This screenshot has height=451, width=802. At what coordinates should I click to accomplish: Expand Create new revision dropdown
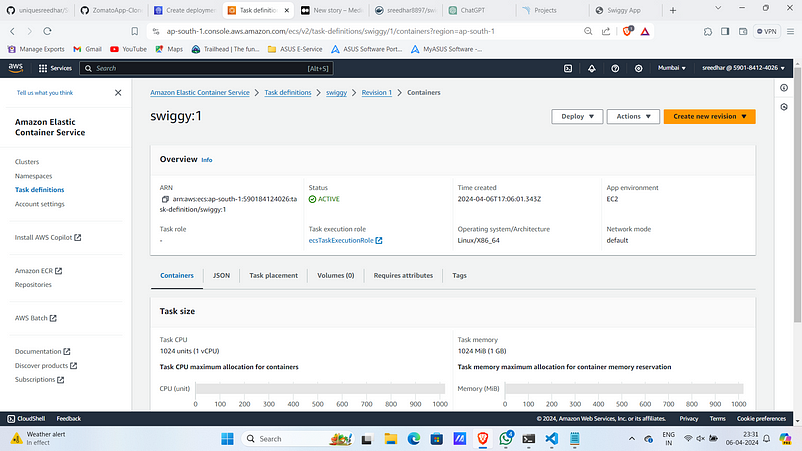click(709, 117)
